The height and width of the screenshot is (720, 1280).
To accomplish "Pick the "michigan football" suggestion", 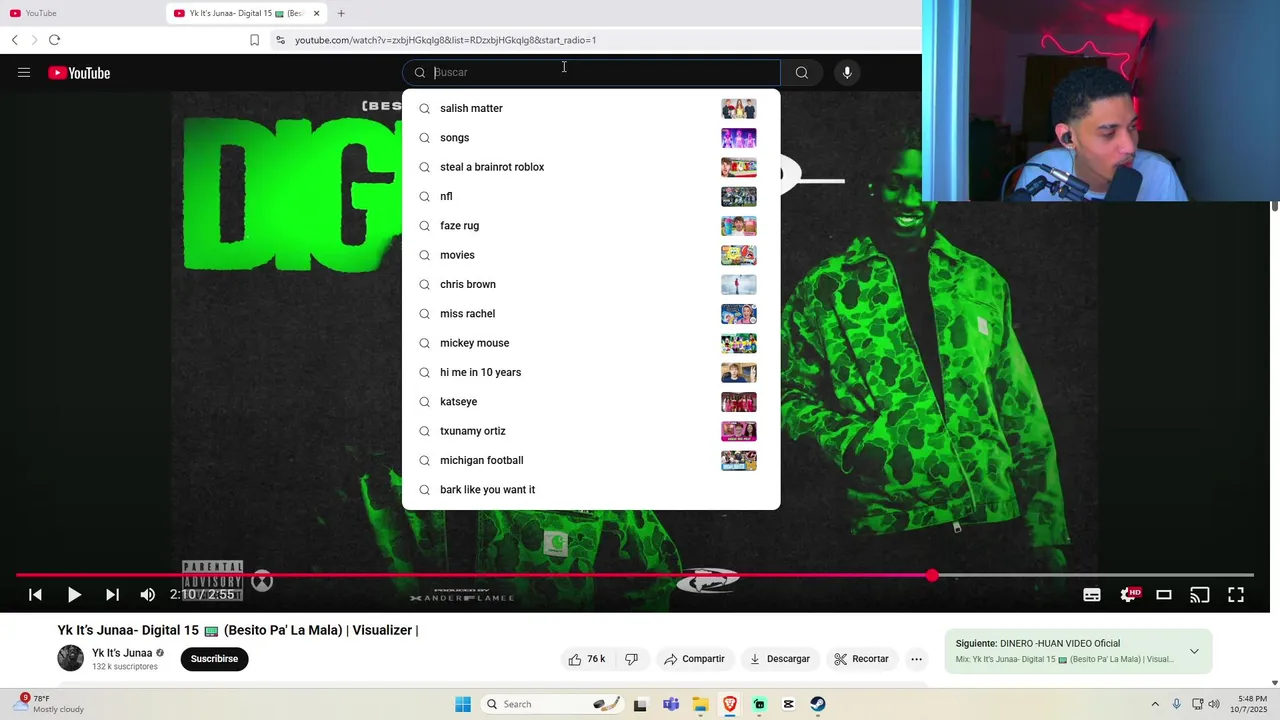I will coord(591,460).
